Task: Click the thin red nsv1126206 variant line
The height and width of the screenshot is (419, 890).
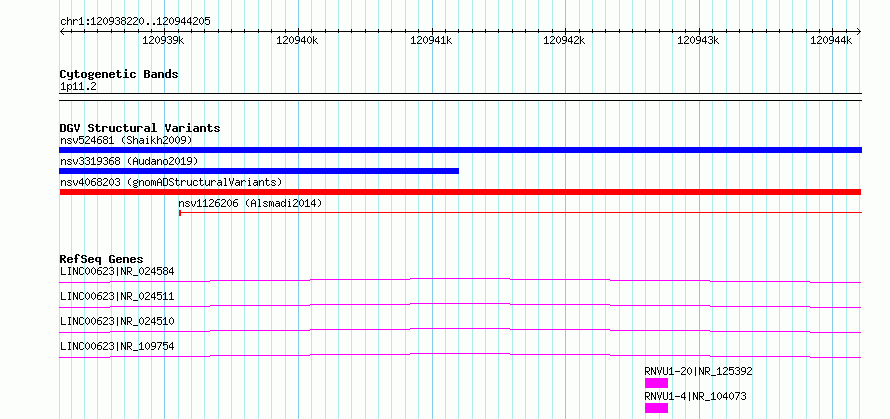Action: (x=520, y=212)
